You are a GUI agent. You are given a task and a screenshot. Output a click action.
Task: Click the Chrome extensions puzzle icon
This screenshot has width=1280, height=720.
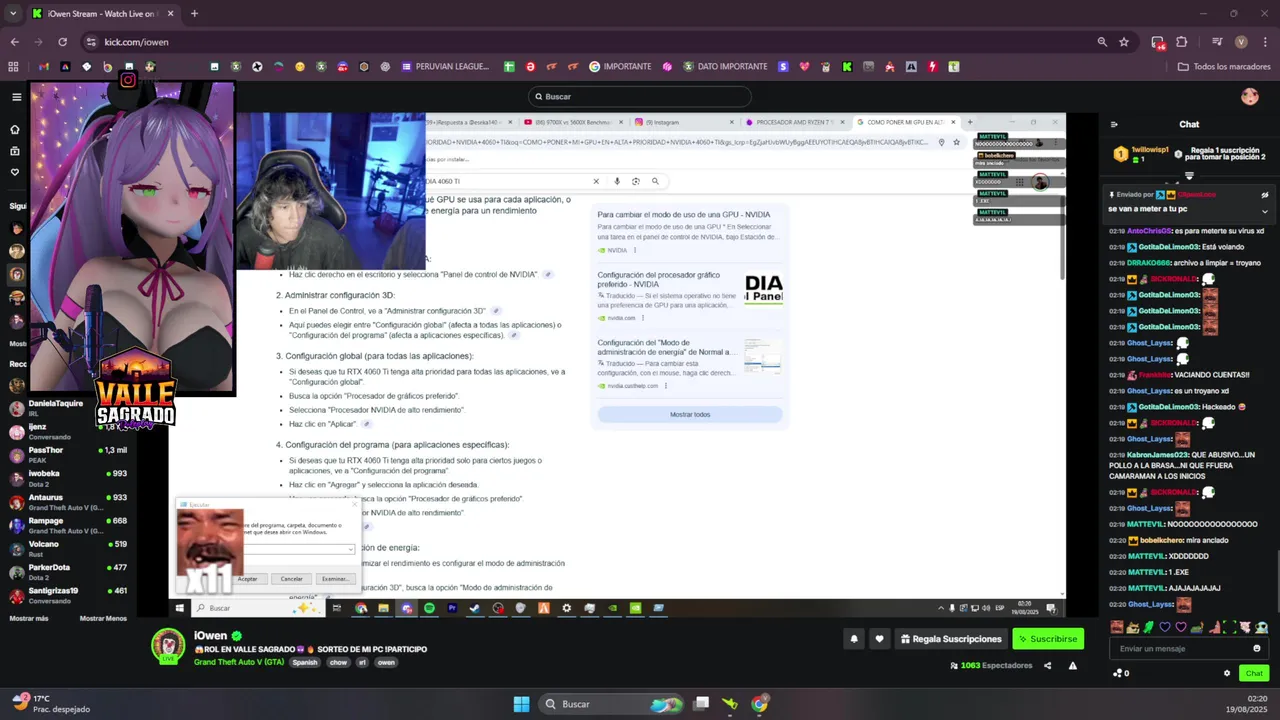pyautogui.click(x=1181, y=42)
